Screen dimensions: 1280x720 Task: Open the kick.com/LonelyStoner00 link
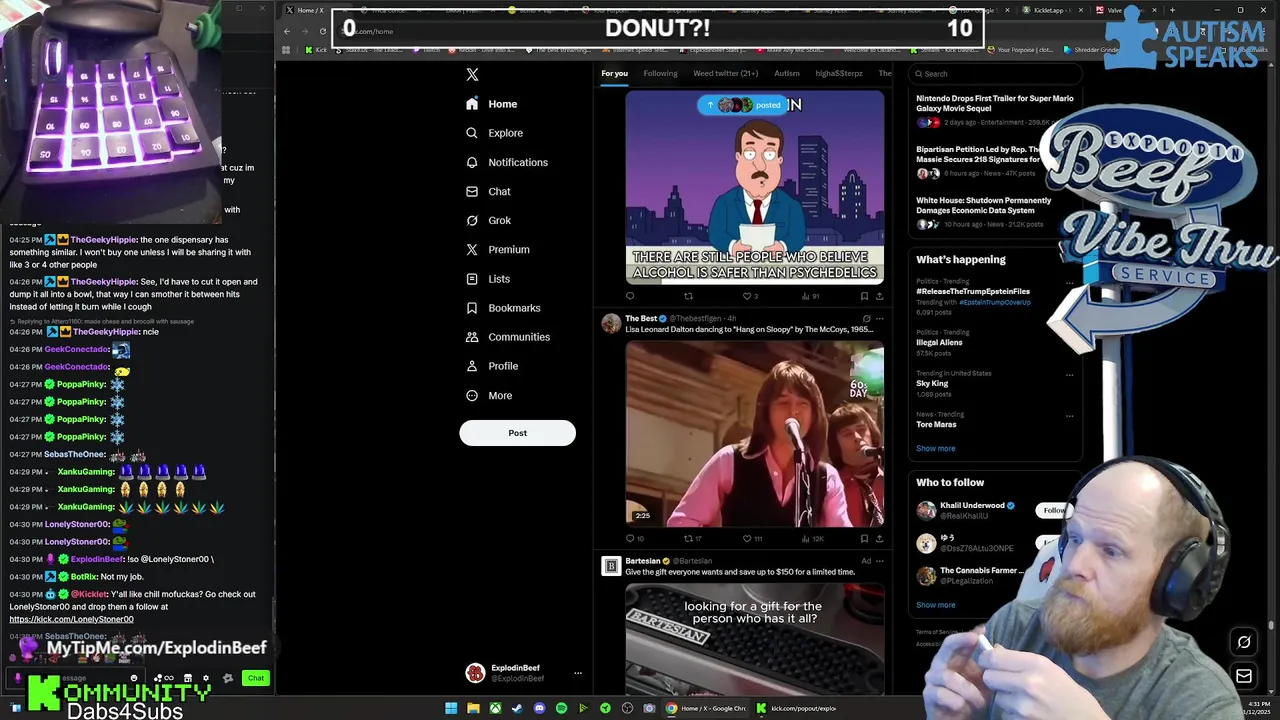(x=71, y=619)
